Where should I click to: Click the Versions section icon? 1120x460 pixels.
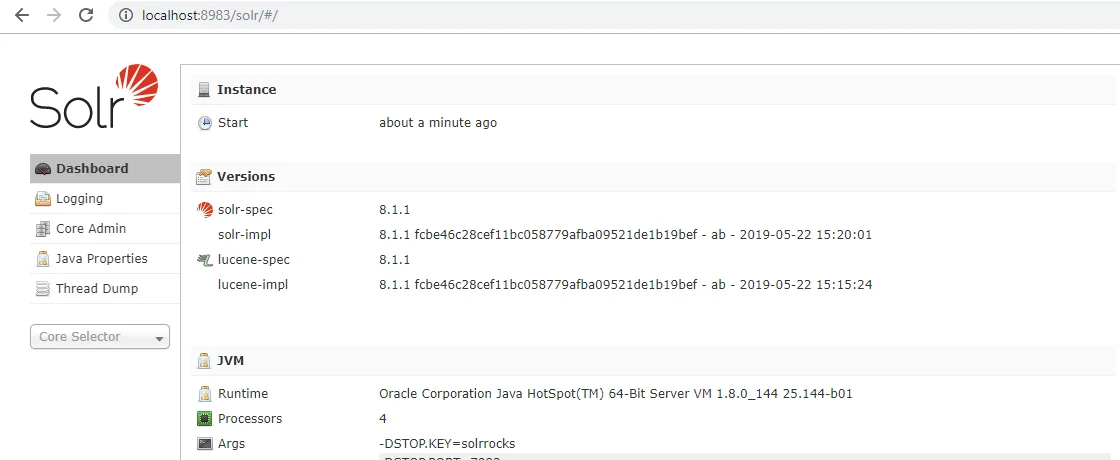coord(204,176)
